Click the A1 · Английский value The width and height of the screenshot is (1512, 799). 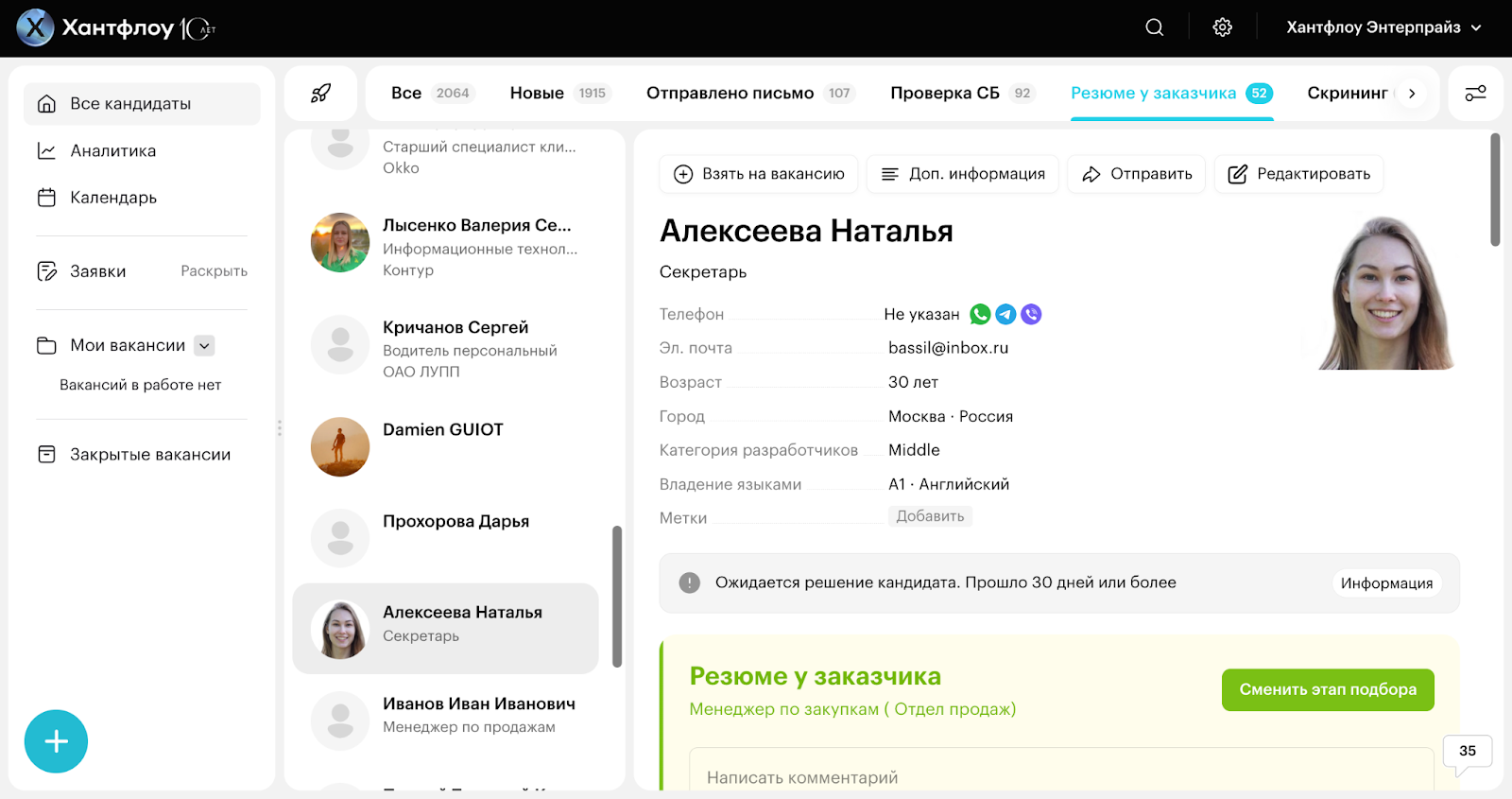coord(949,484)
